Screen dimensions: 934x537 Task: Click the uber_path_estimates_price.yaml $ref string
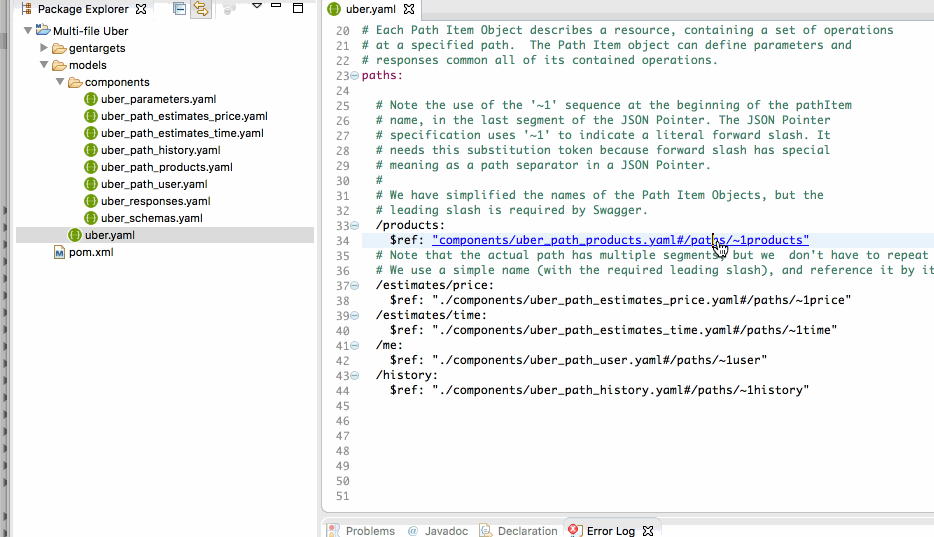[x=642, y=300]
